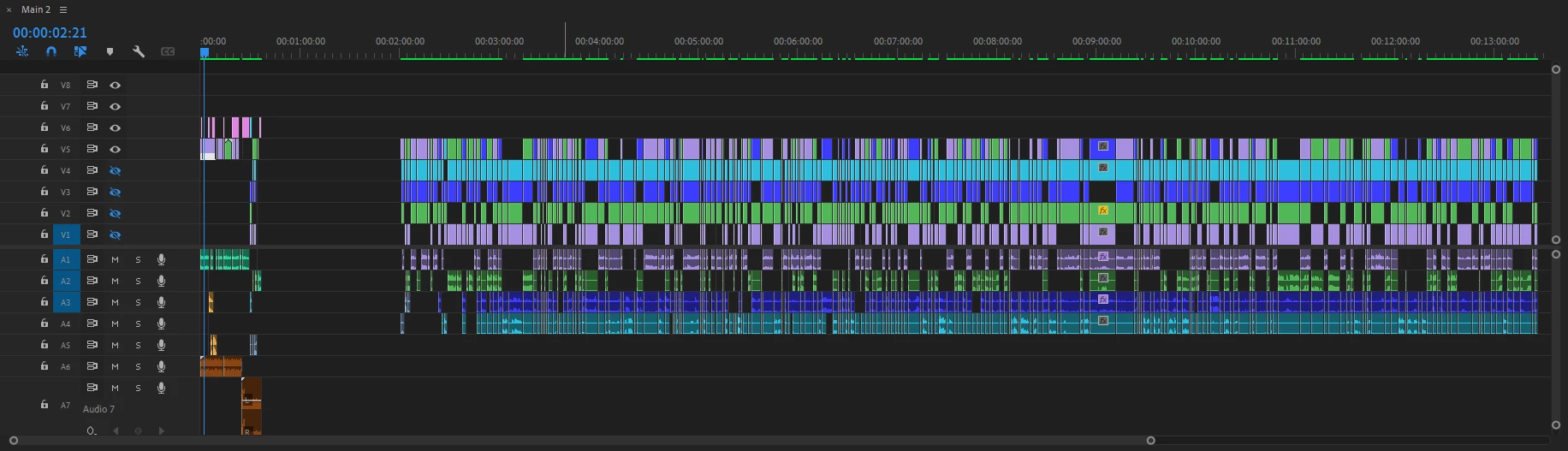The width and height of the screenshot is (1568, 451).
Task: Toggle sync lock on track V3
Action: click(x=92, y=192)
